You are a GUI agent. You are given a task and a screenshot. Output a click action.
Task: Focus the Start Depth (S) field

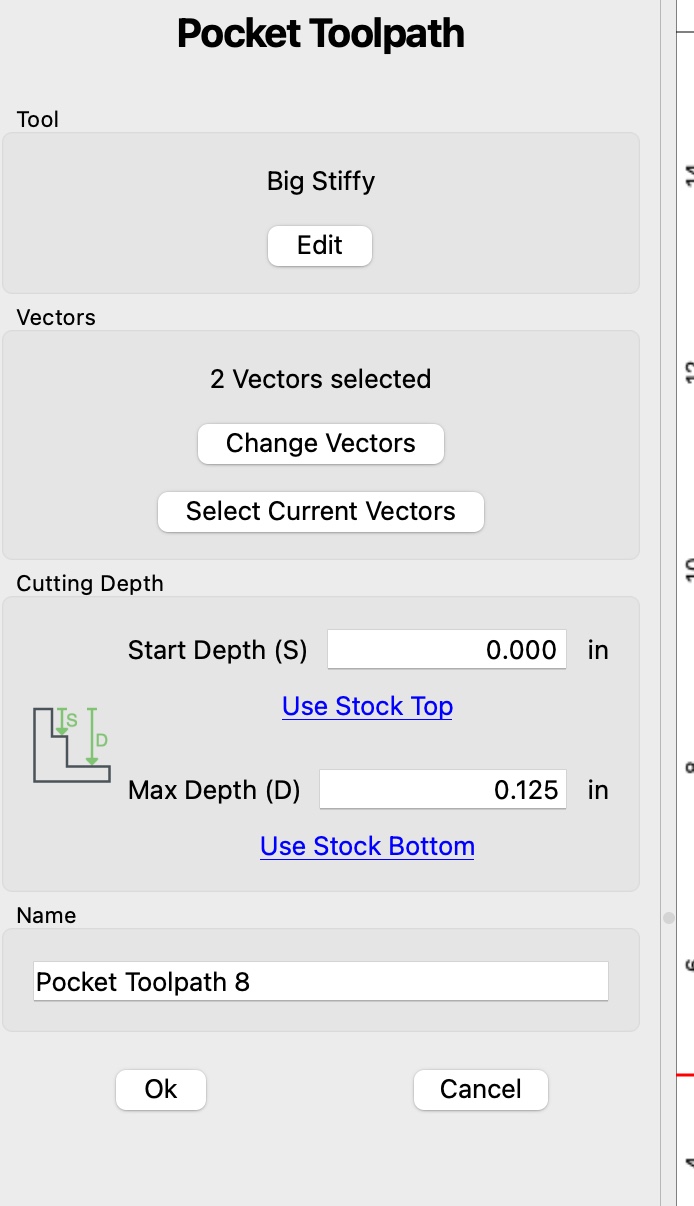447,650
